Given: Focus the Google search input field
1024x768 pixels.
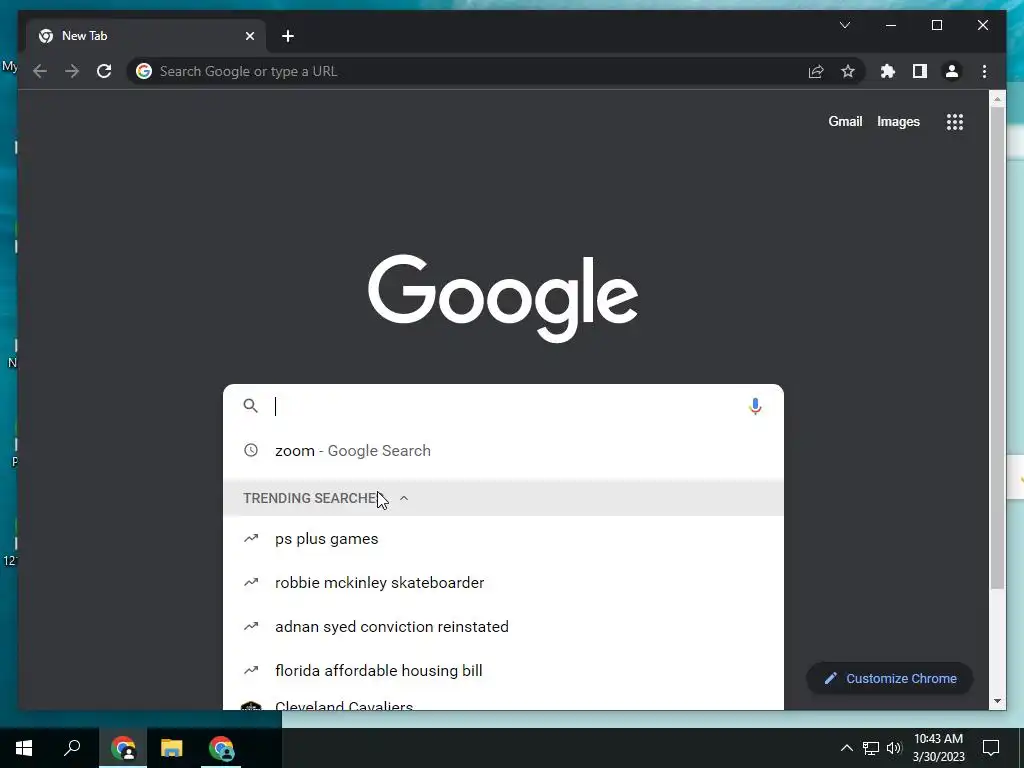Looking at the screenshot, I should 503,406.
